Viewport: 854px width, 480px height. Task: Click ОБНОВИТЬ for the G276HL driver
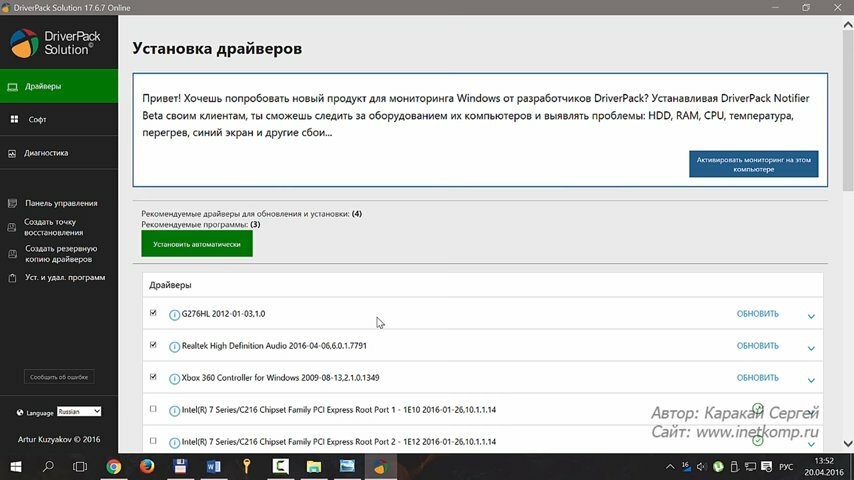pyautogui.click(x=758, y=314)
